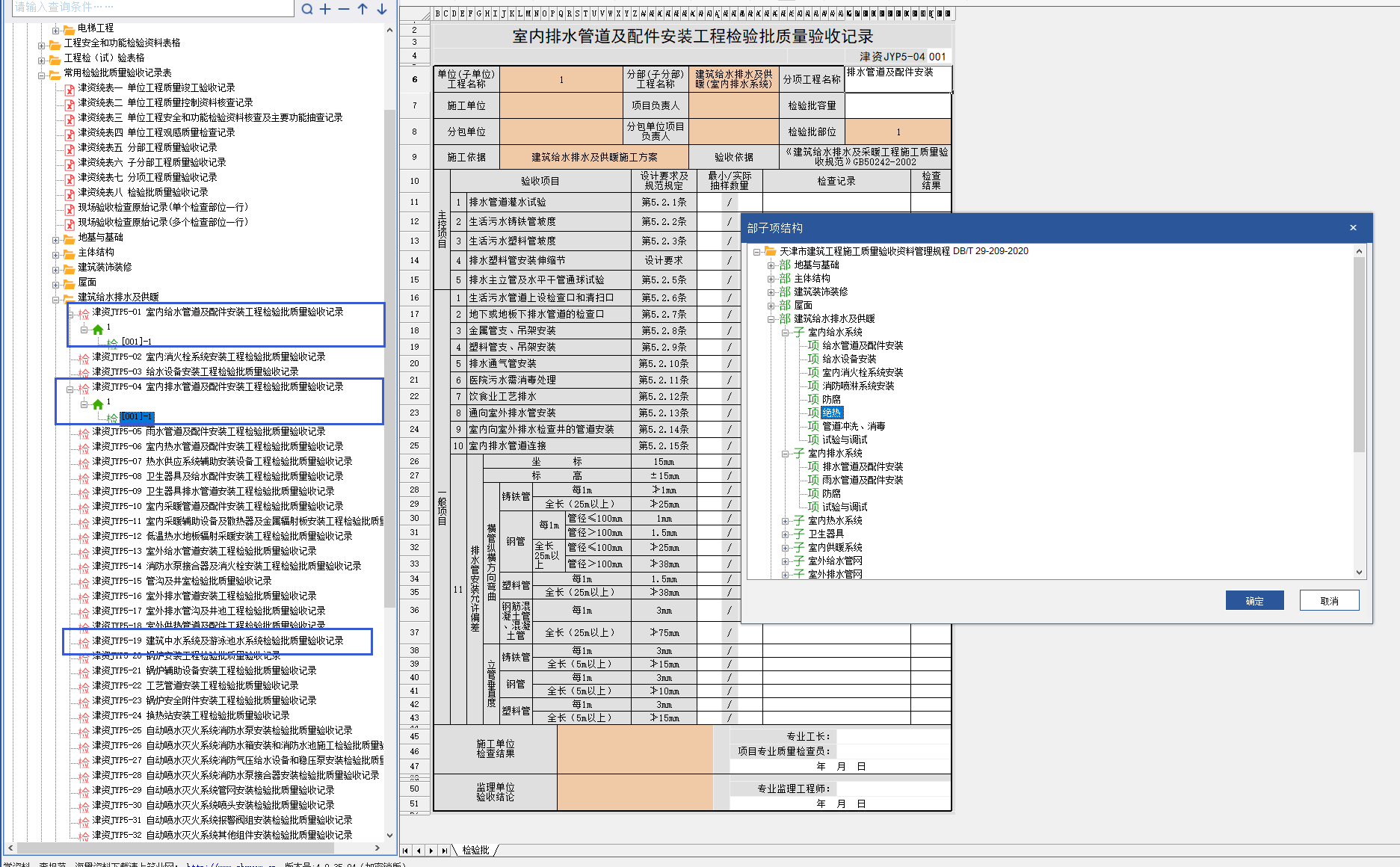Click the green 子 icon of 卫生器具 in the dialog
This screenshot has height=867, width=1400.
click(799, 534)
